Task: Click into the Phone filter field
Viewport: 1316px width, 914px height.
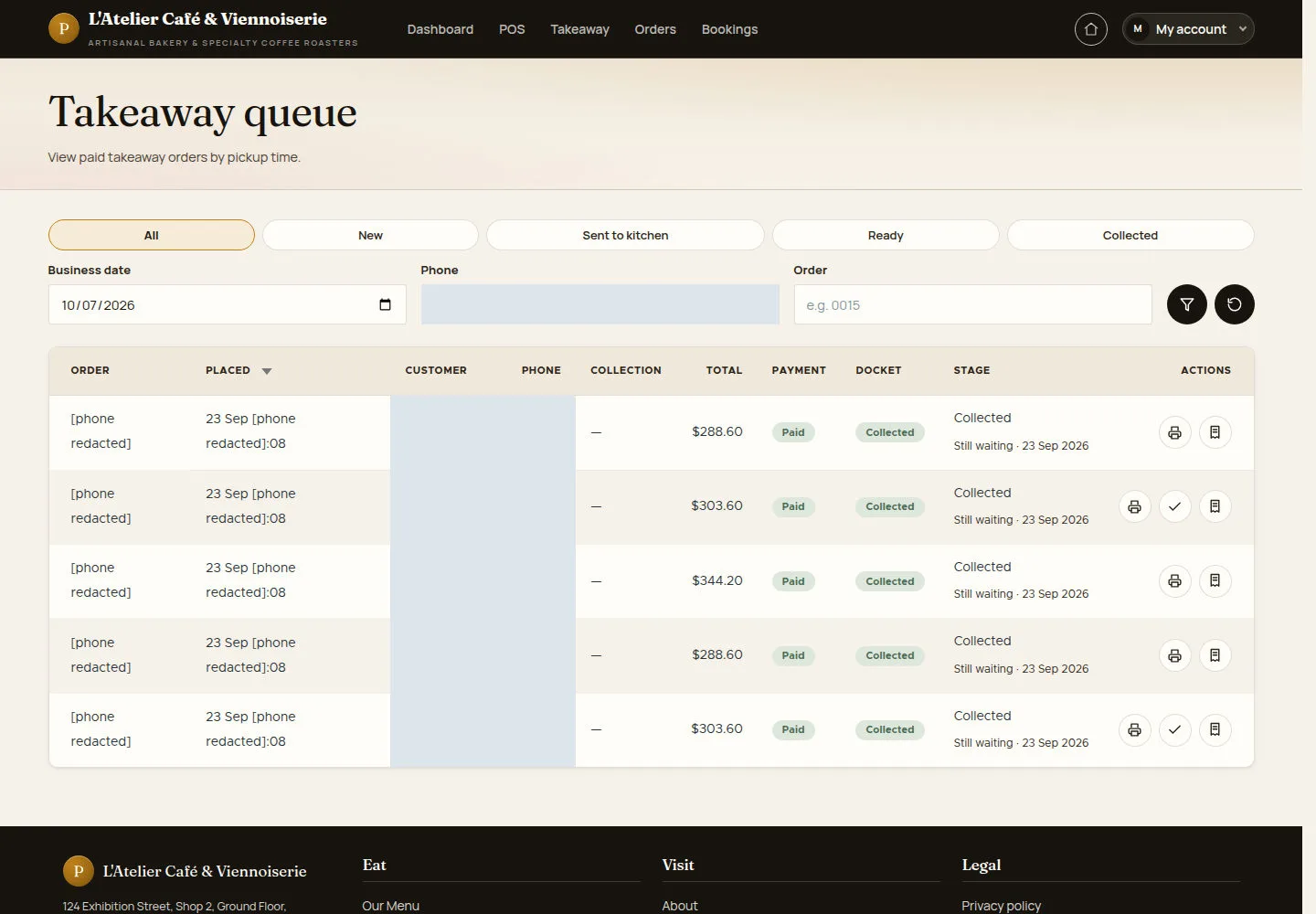Action: point(600,304)
